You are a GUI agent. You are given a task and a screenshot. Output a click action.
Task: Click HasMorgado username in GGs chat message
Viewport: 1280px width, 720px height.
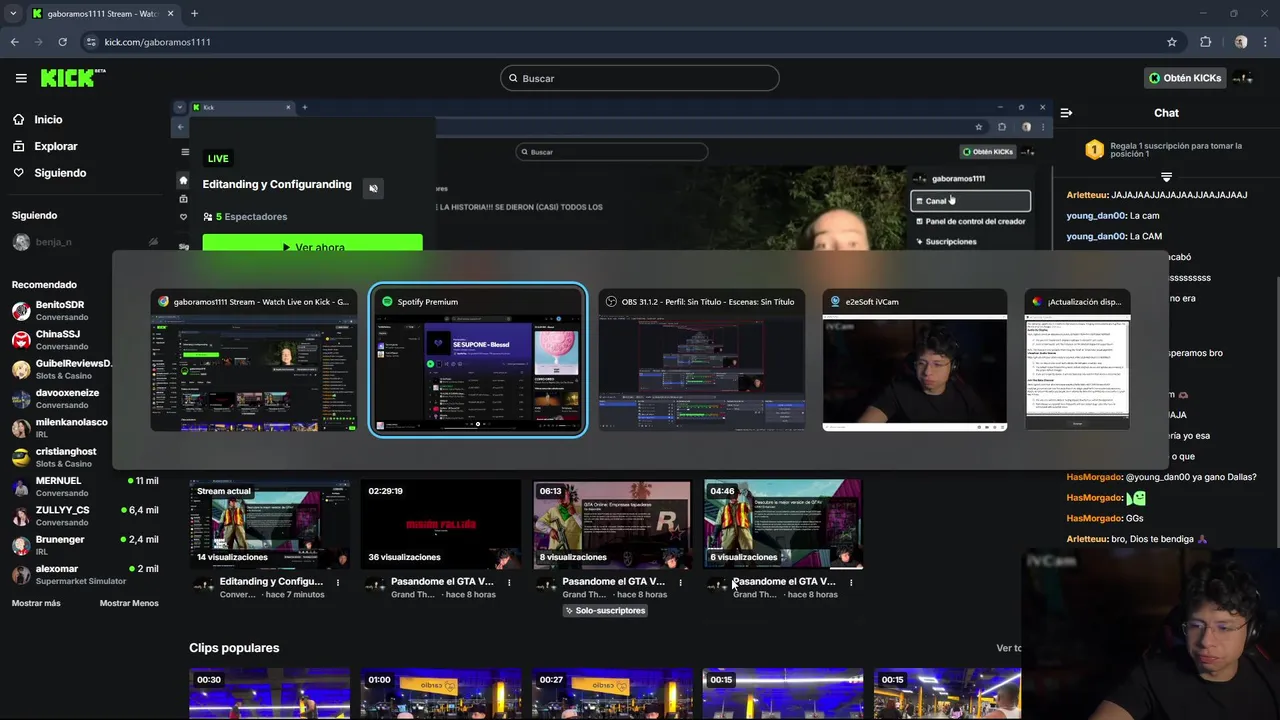pyautogui.click(x=1094, y=518)
